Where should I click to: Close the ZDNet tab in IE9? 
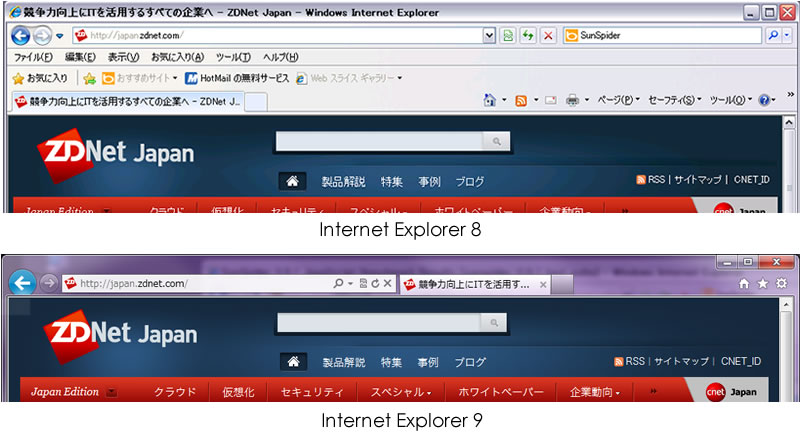pyautogui.click(x=543, y=284)
